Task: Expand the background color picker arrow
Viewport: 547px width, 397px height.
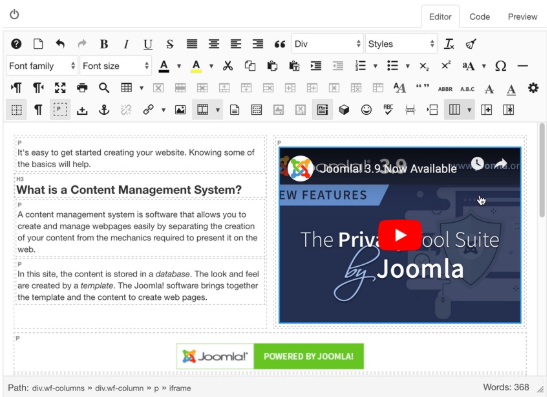Action: point(211,66)
